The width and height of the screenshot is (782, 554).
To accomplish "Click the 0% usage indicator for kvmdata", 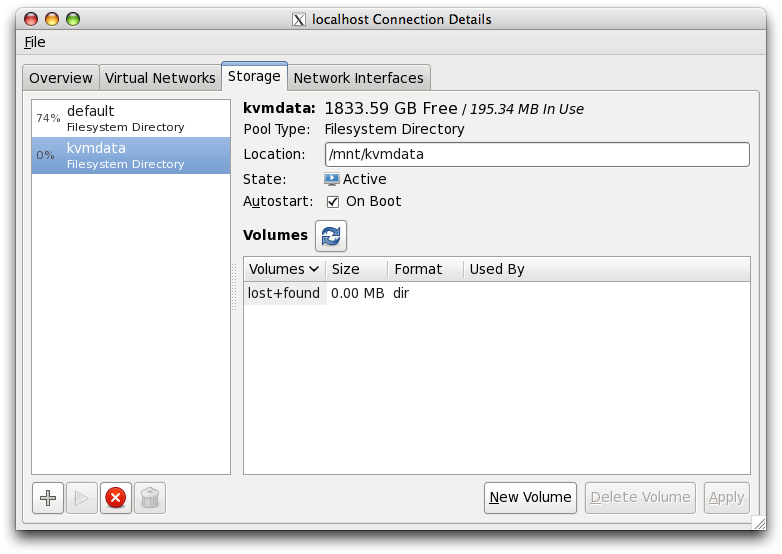I will (x=45, y=156).
